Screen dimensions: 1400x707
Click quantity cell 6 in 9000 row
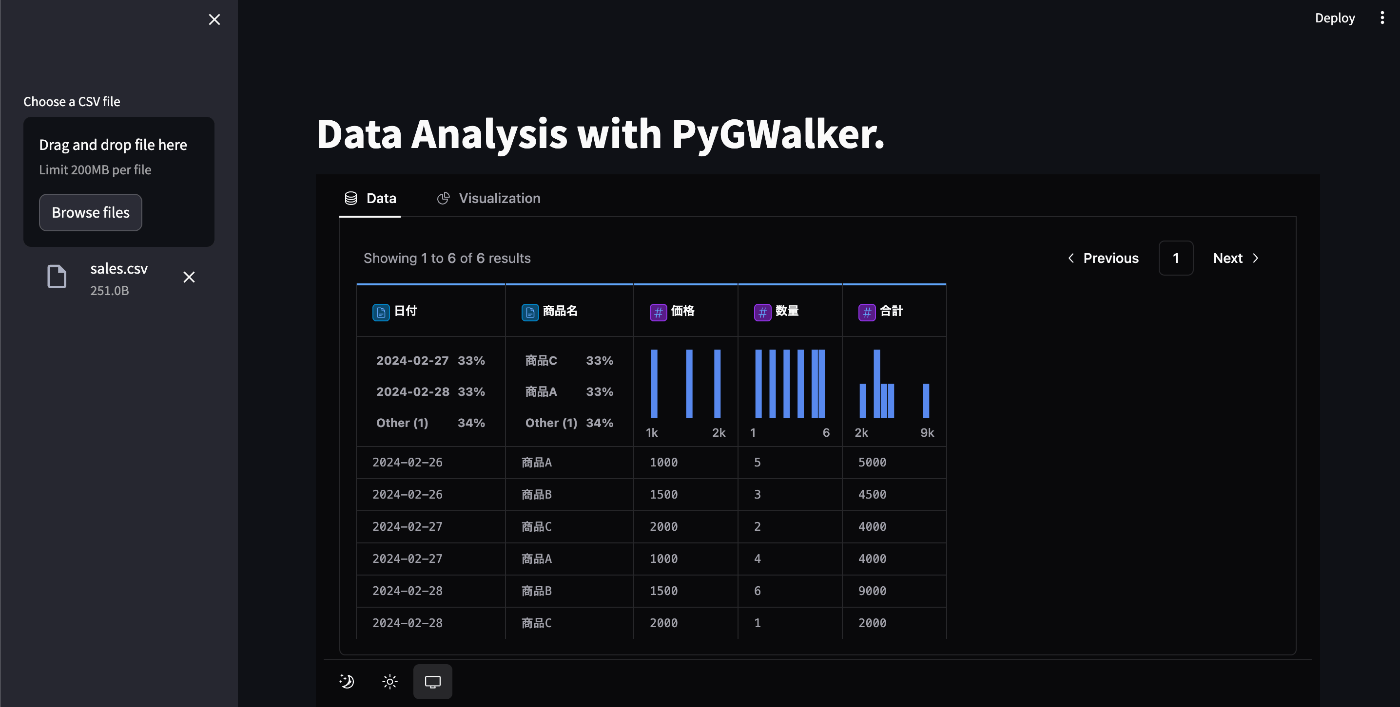[790, 591]
